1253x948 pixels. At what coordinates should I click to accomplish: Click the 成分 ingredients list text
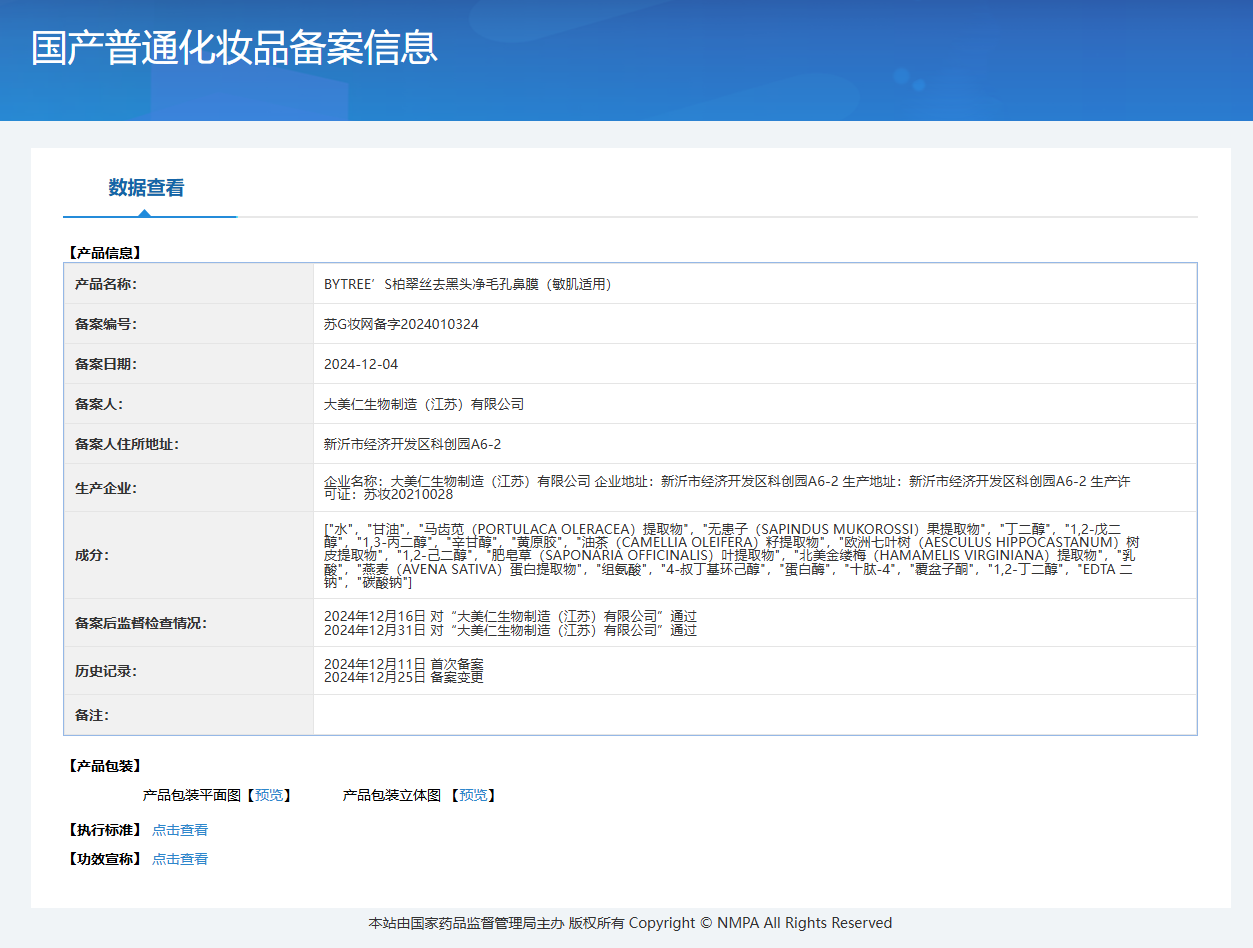730,555
